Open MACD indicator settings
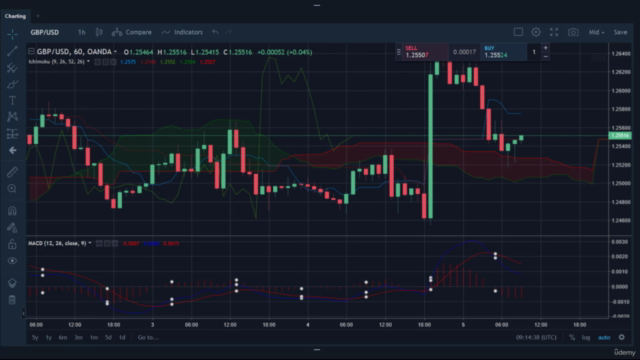 [x=107, y=243]
